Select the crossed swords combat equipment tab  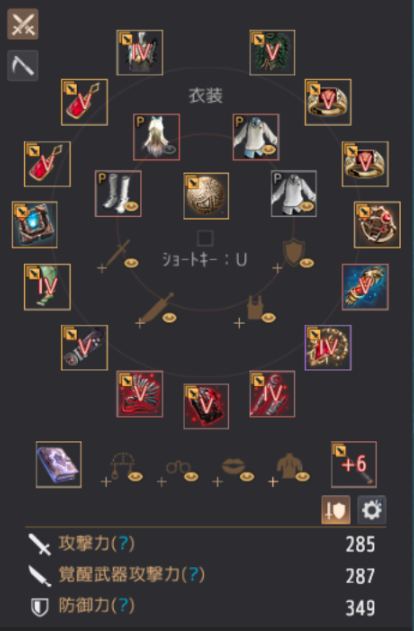[23, 24]
